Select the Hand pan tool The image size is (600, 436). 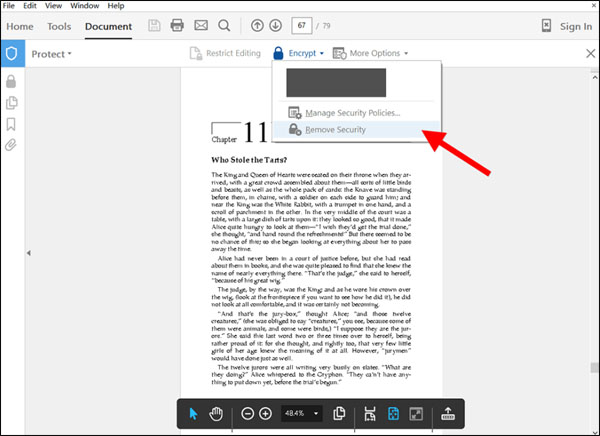(215, 414)
